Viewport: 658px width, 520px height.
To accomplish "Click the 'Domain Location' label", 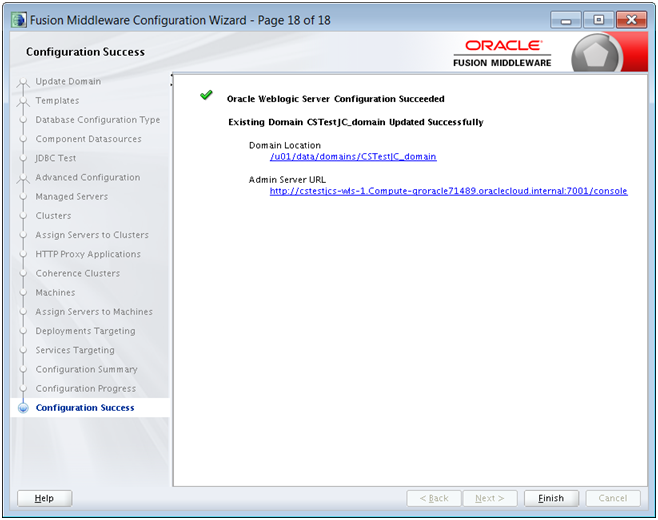I will [285, 145].
